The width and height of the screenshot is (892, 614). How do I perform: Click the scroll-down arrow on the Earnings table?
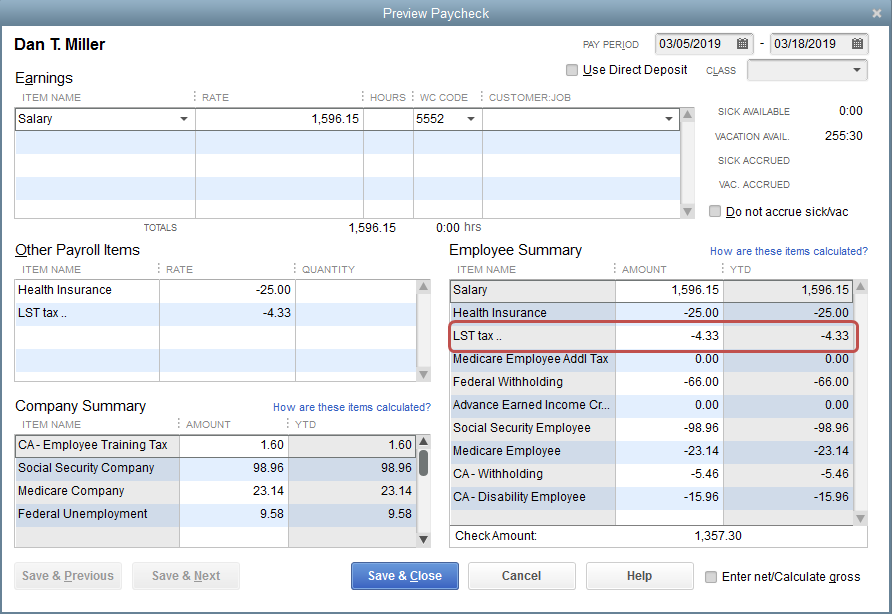[x=686, y=211]
